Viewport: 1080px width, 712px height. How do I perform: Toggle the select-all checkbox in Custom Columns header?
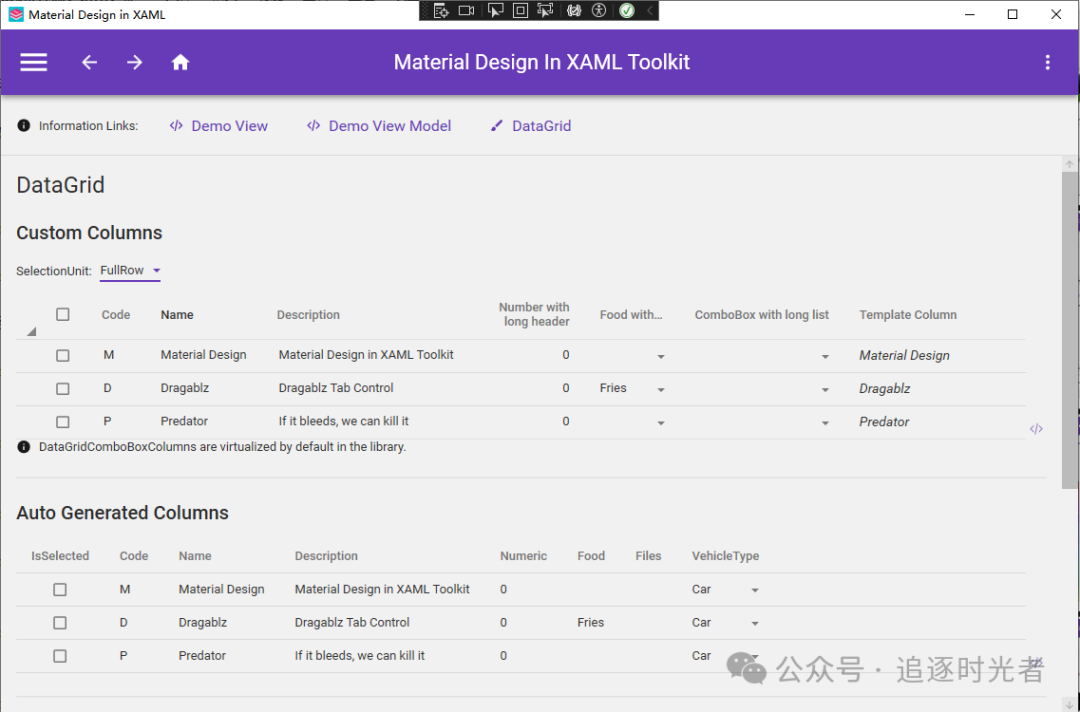click(63, 314)
